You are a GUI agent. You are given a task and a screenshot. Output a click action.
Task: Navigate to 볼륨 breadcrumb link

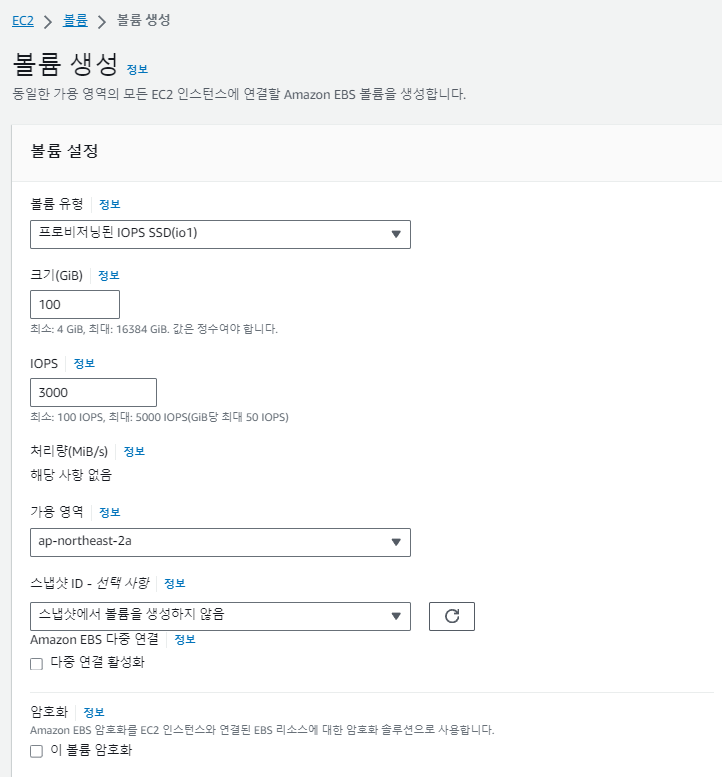point(75,20)
